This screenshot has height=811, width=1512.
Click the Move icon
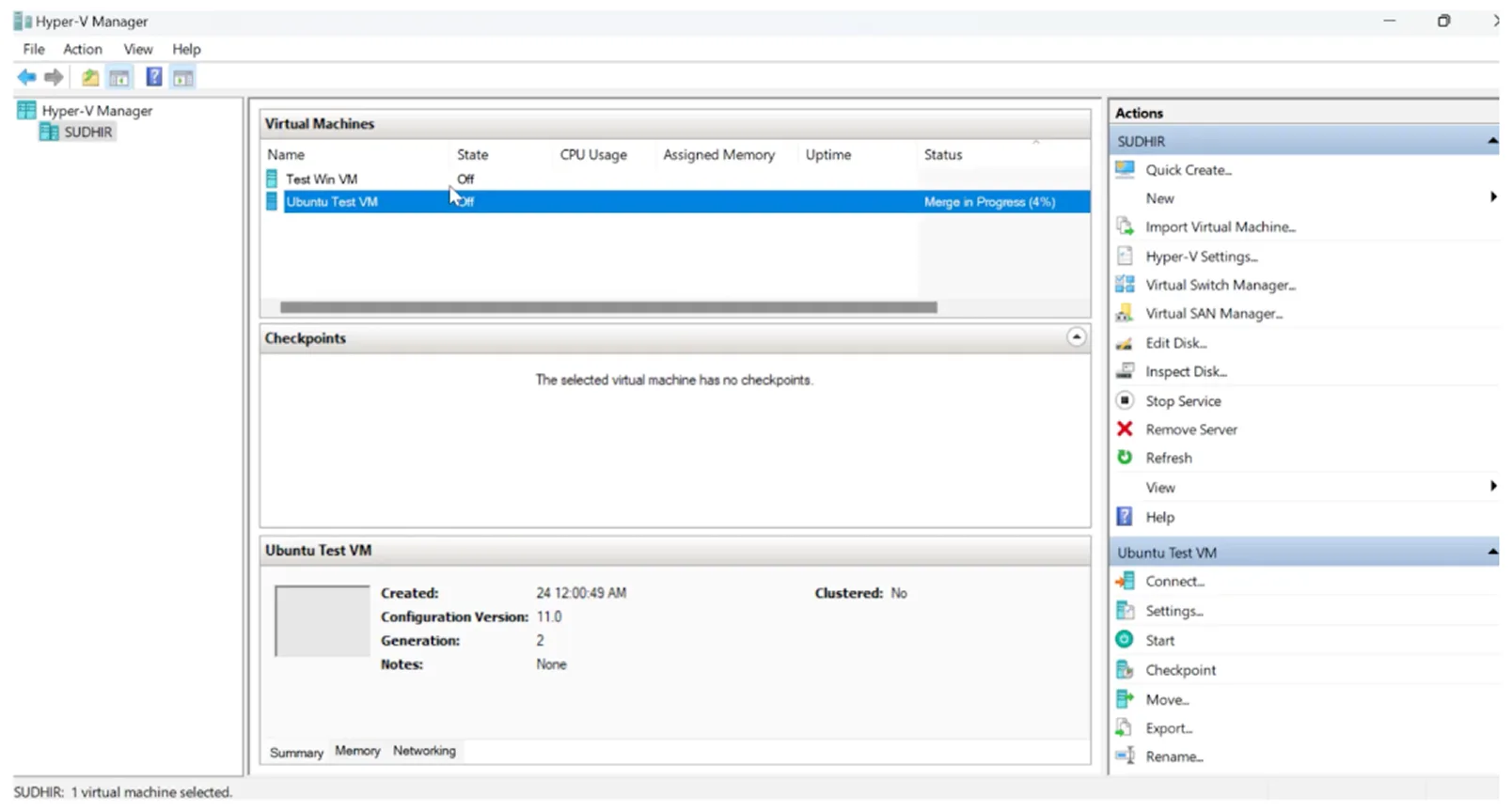click(x=1125, y=698)
